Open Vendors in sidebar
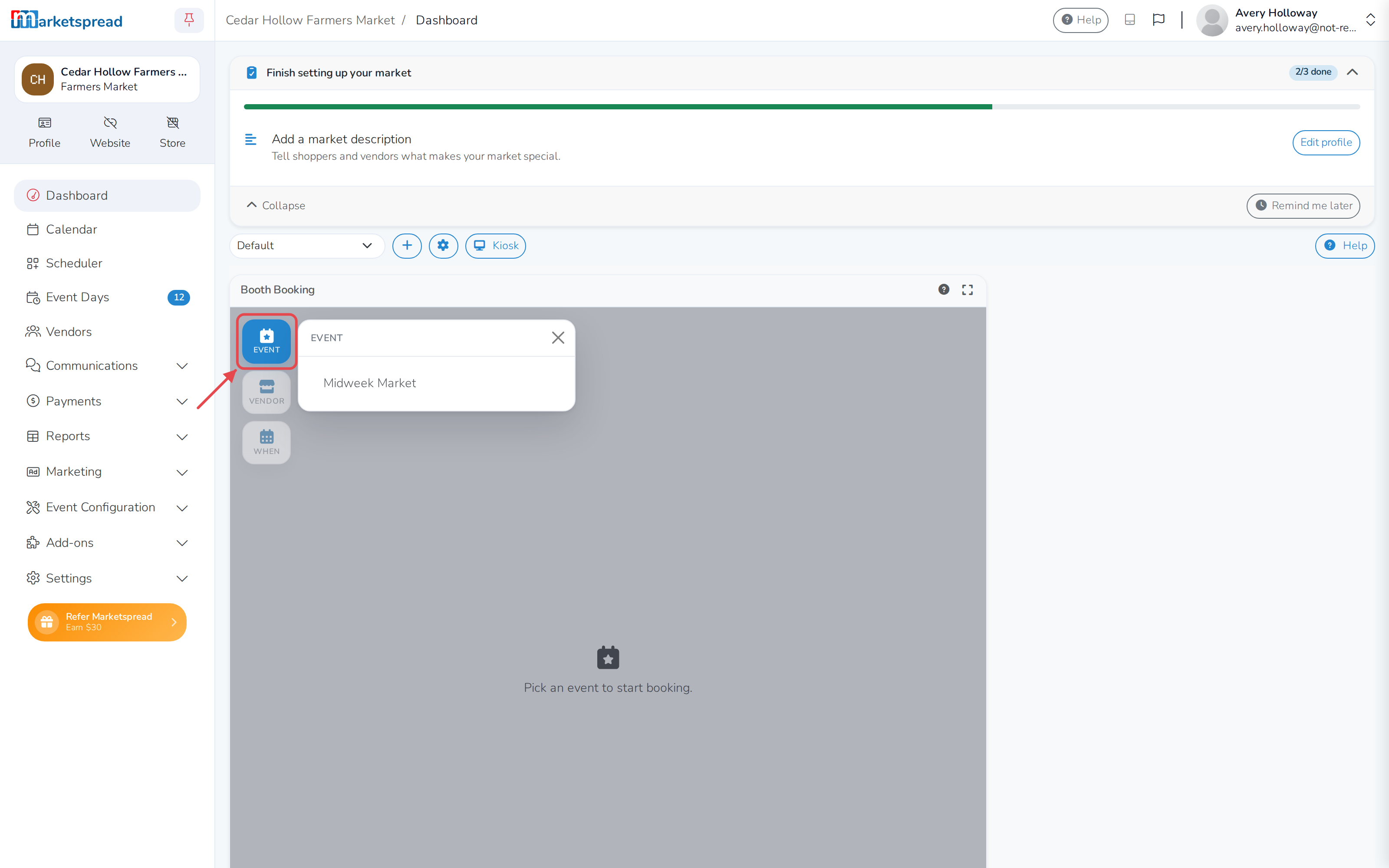This screenshot has width=1389, height=868. (107, 332)
